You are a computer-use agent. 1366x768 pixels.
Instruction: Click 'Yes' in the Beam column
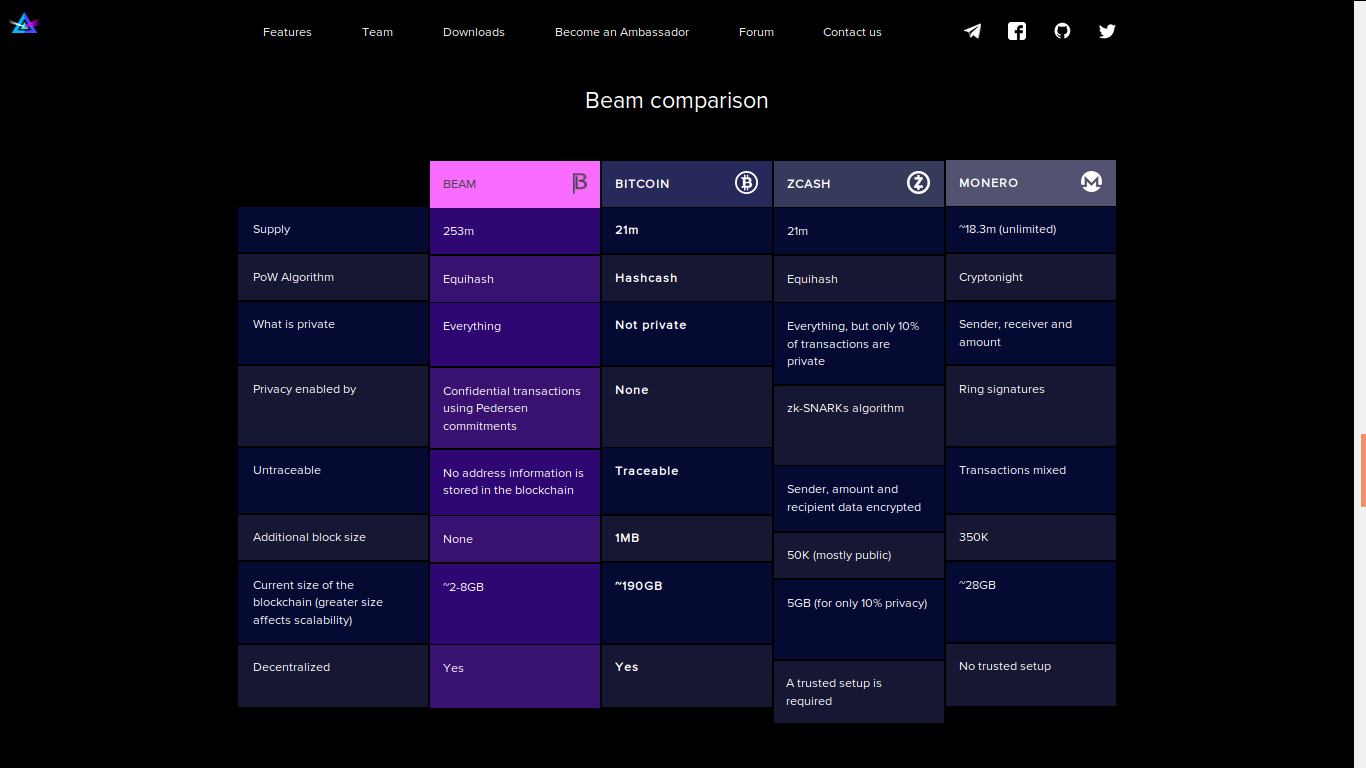point(515,677)
